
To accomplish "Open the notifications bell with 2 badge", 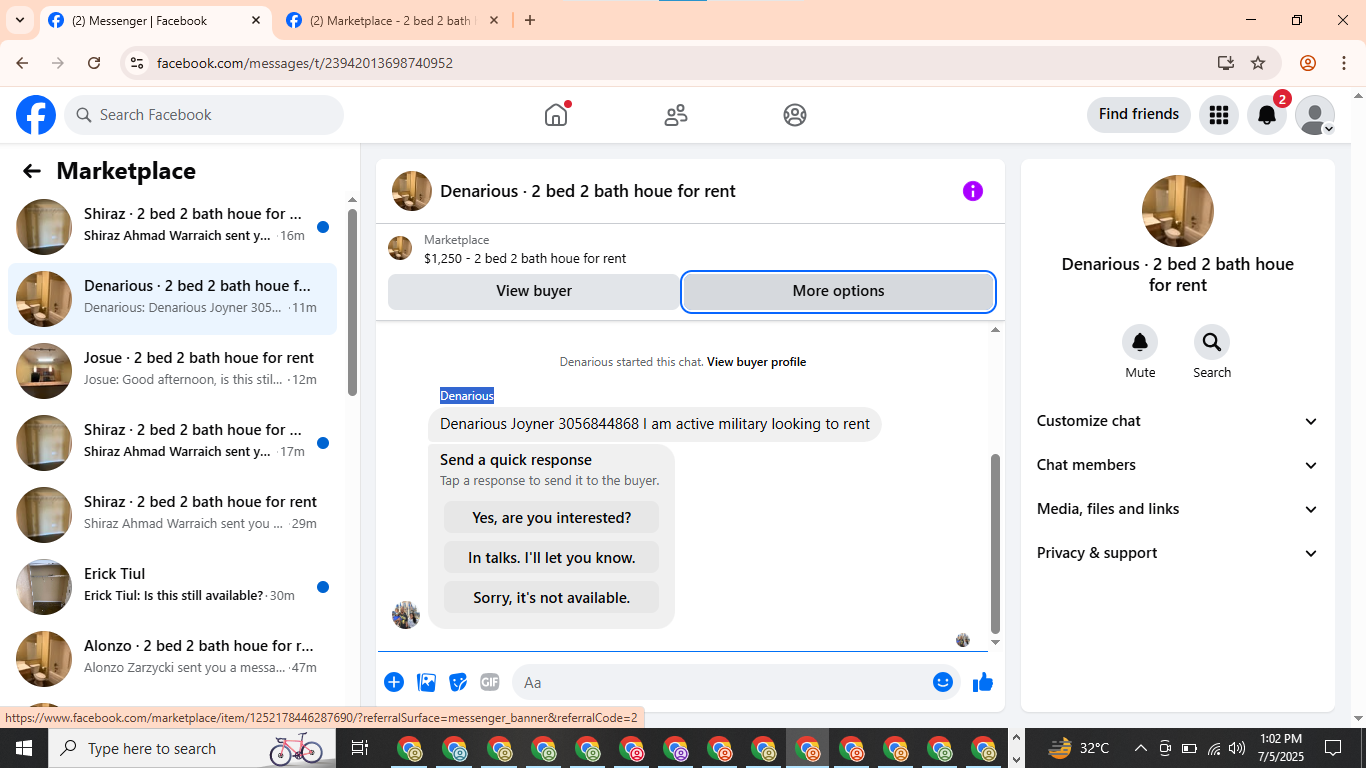I will (x=1267, y=115).
